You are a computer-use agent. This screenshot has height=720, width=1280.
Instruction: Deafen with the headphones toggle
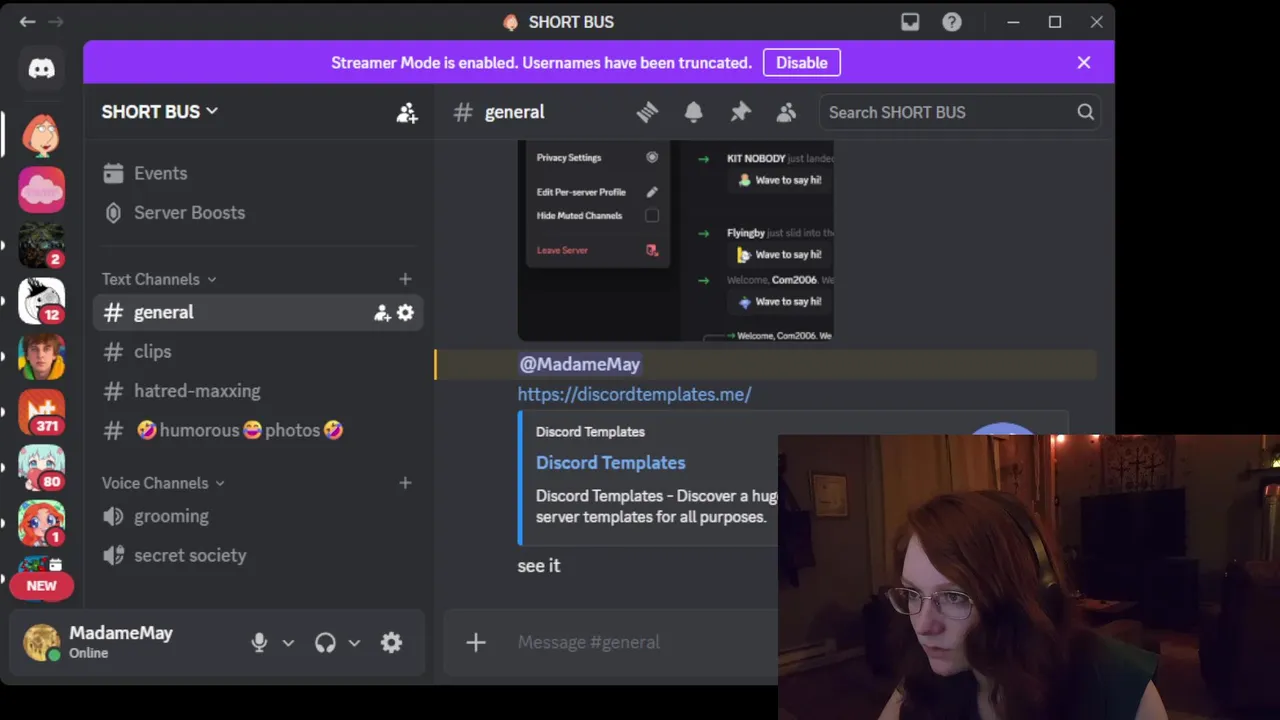(325, 643)
